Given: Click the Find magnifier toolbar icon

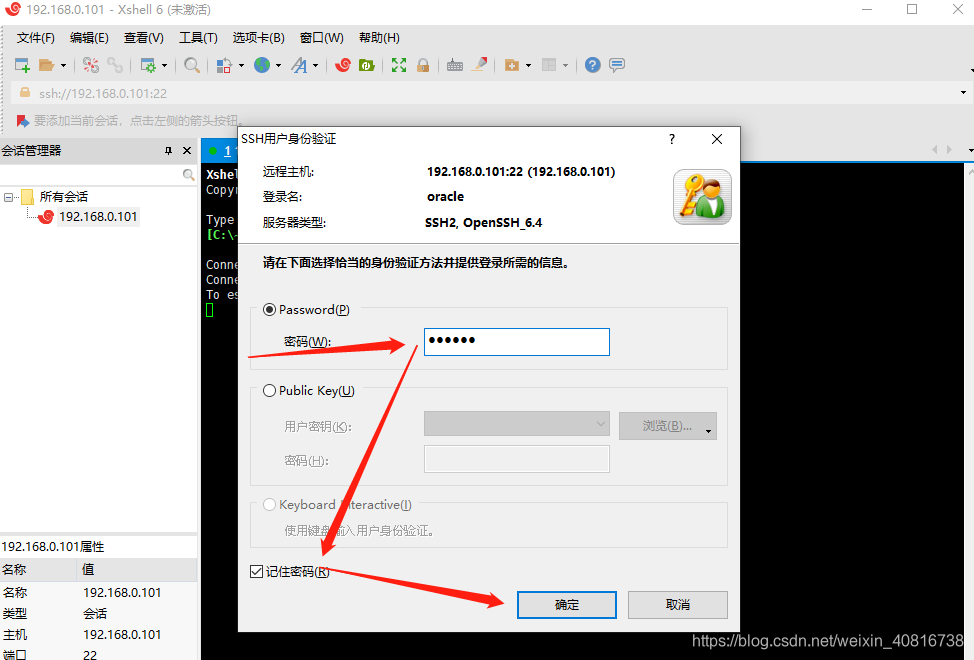Looking at the screenshot, I should [192, 65].
